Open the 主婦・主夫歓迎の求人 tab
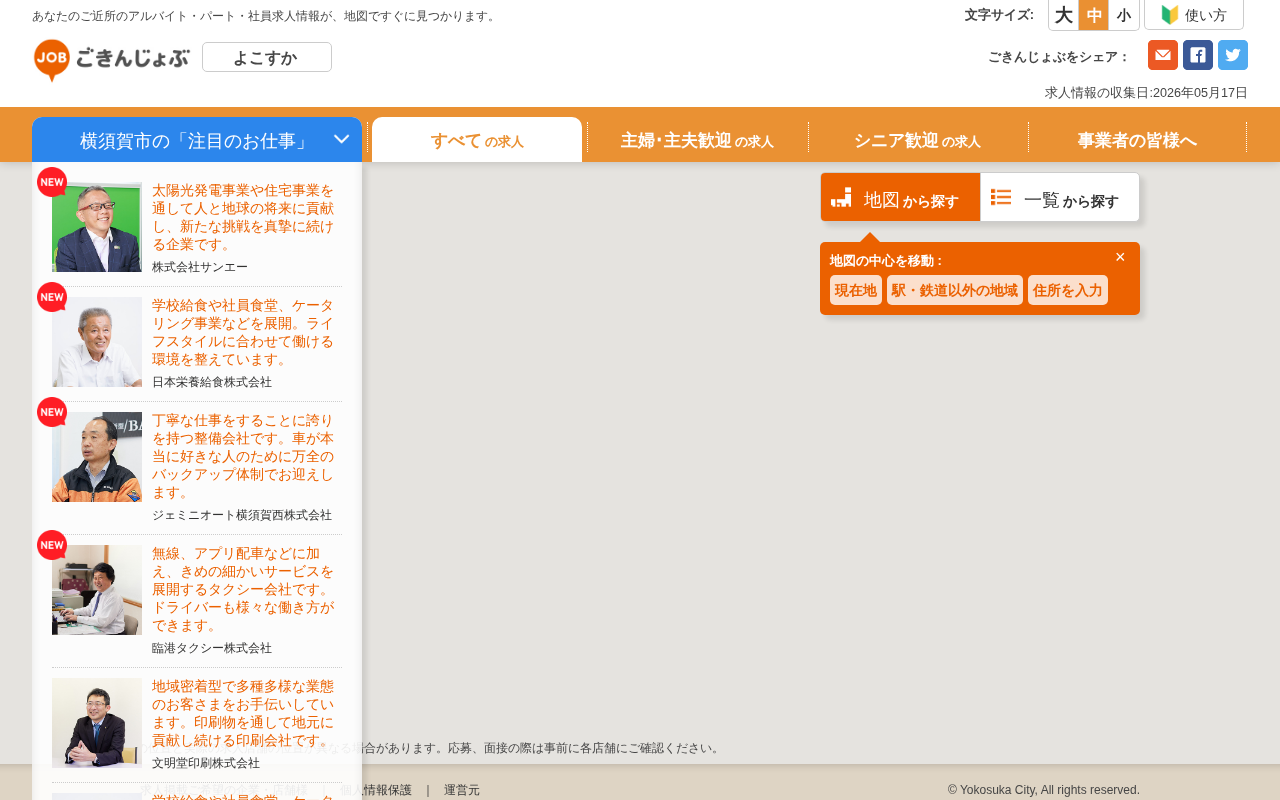The height and width of the screenshot is (800, 1280). pyautogui.click(x=697, y=140)
